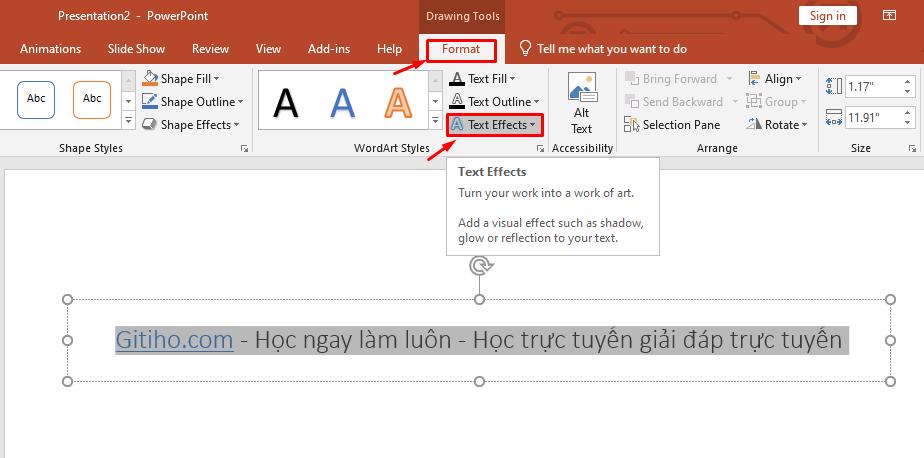Switch to the Animations tab

point(51,50)
